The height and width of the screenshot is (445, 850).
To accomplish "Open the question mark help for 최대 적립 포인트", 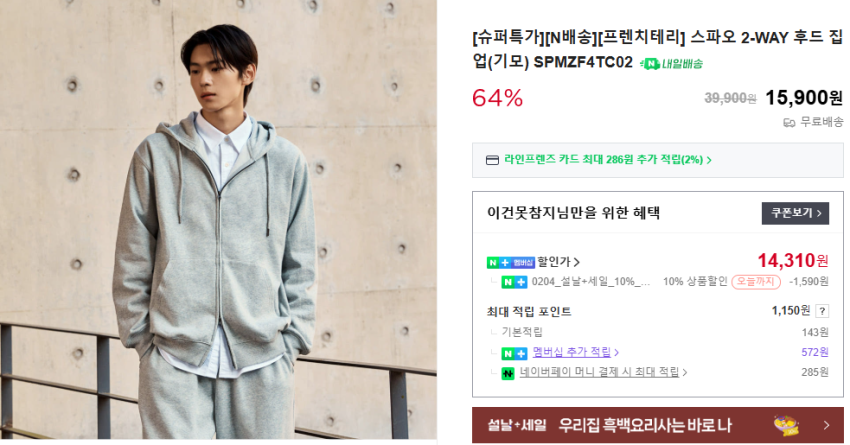I will point(822,311).
